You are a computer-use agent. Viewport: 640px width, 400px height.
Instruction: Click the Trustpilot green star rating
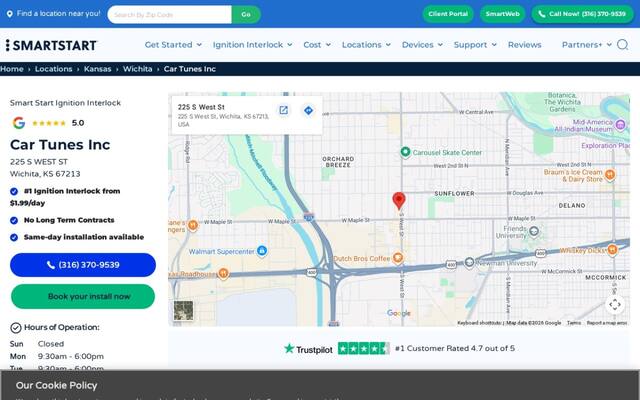click(364, 349)
